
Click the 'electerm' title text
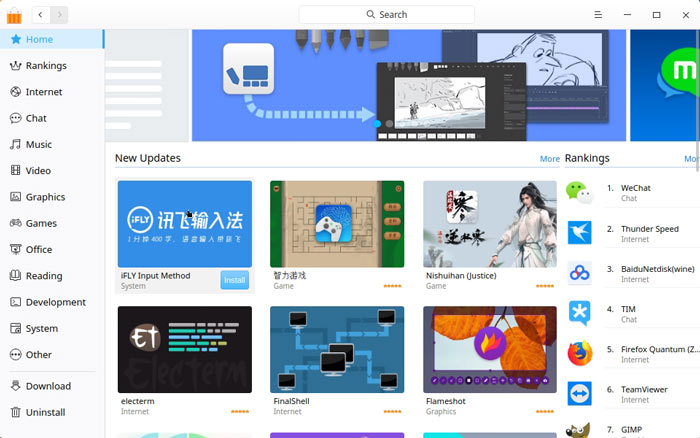tap(138, 401)
